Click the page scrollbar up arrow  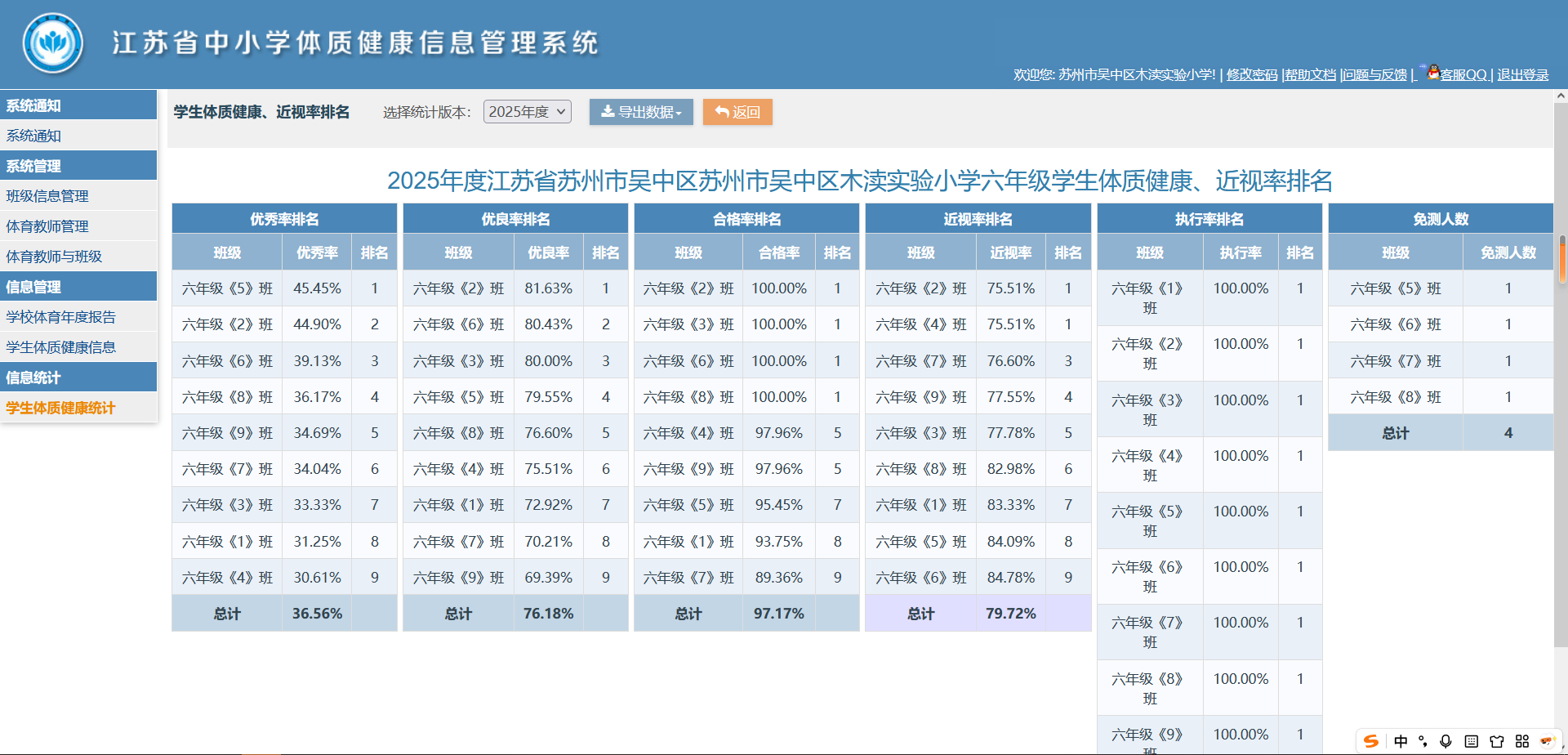click(1561, 96)
